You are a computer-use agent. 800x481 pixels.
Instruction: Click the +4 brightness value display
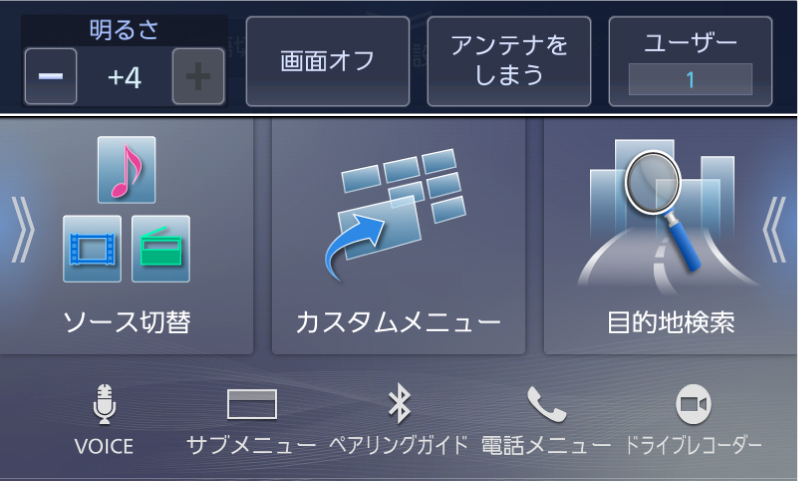tap(124, 78)
